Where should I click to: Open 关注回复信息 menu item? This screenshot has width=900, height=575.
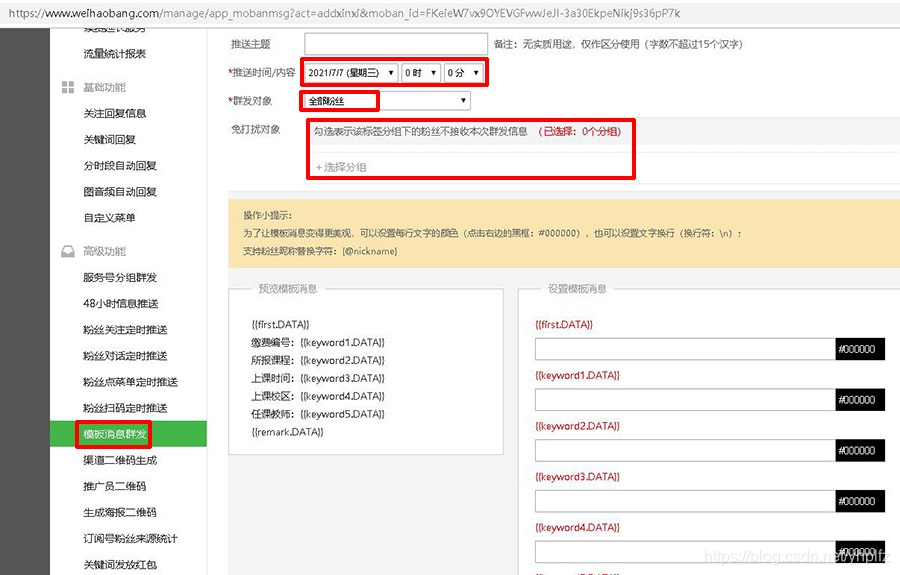coord(115,114)
